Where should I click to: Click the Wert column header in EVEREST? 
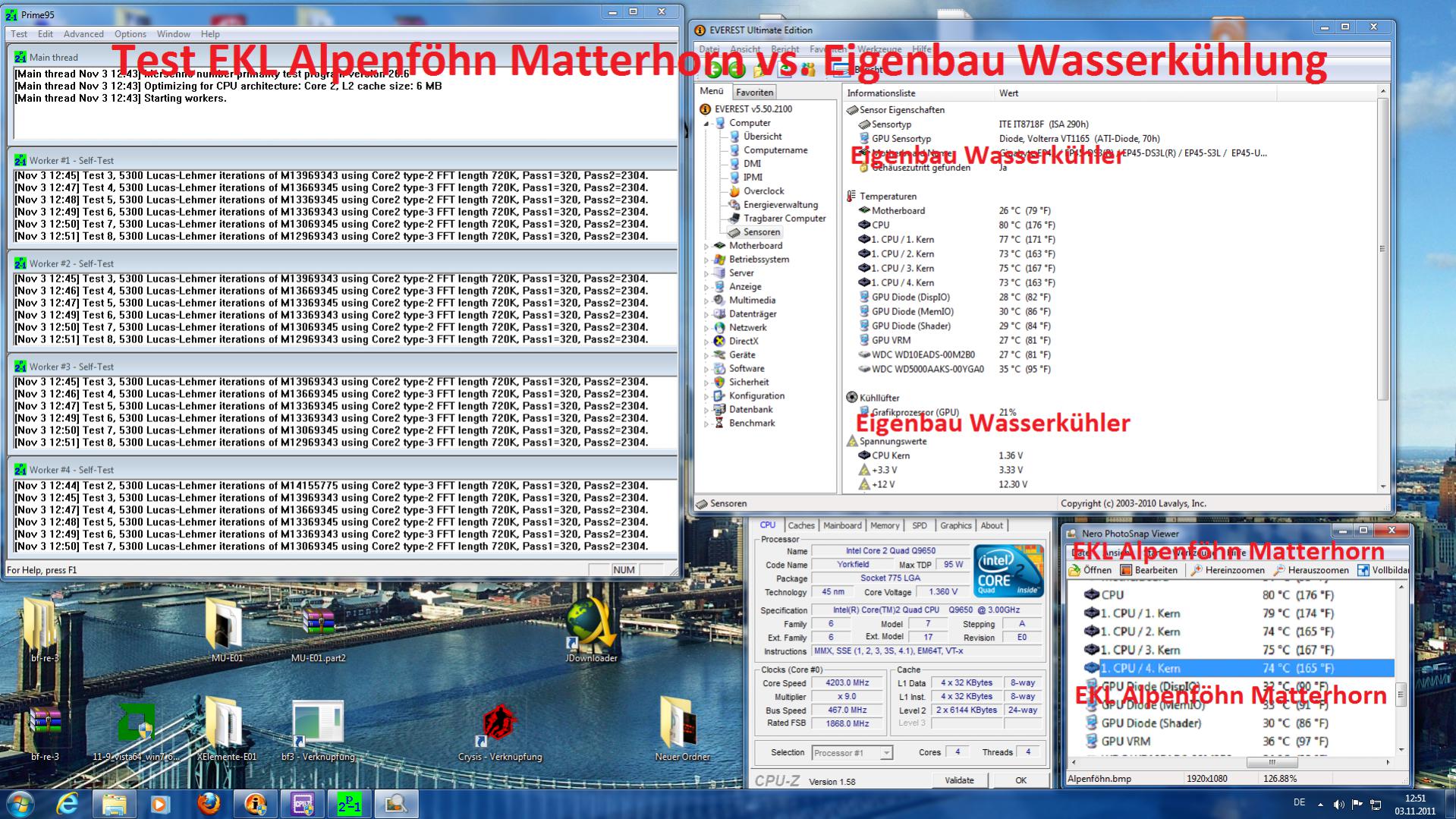click(x=1136, y=93)
